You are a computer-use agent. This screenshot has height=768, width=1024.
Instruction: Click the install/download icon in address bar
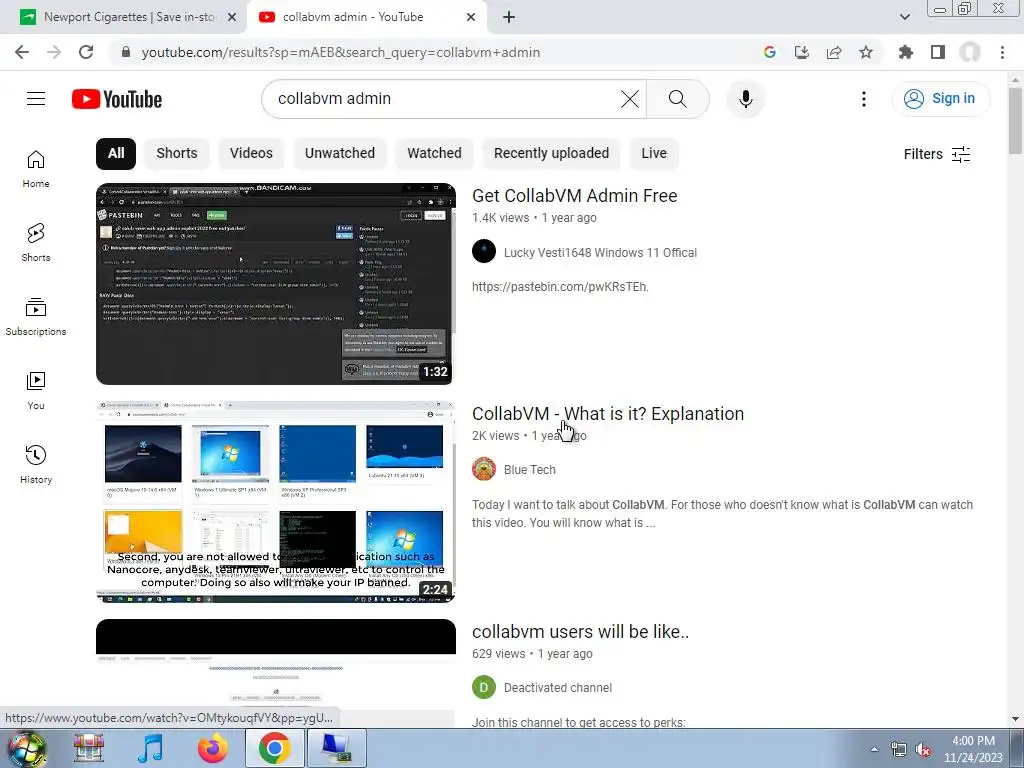(802, 52)
